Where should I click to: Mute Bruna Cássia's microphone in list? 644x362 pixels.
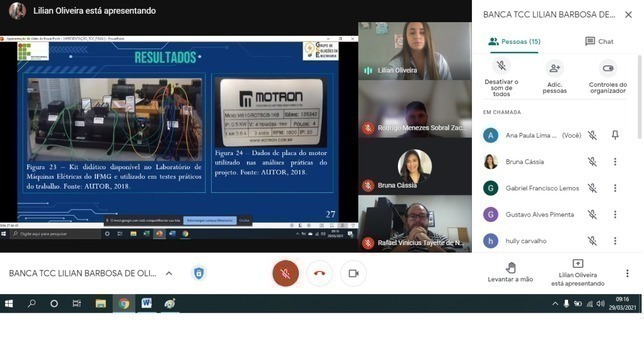pos(592,161)
